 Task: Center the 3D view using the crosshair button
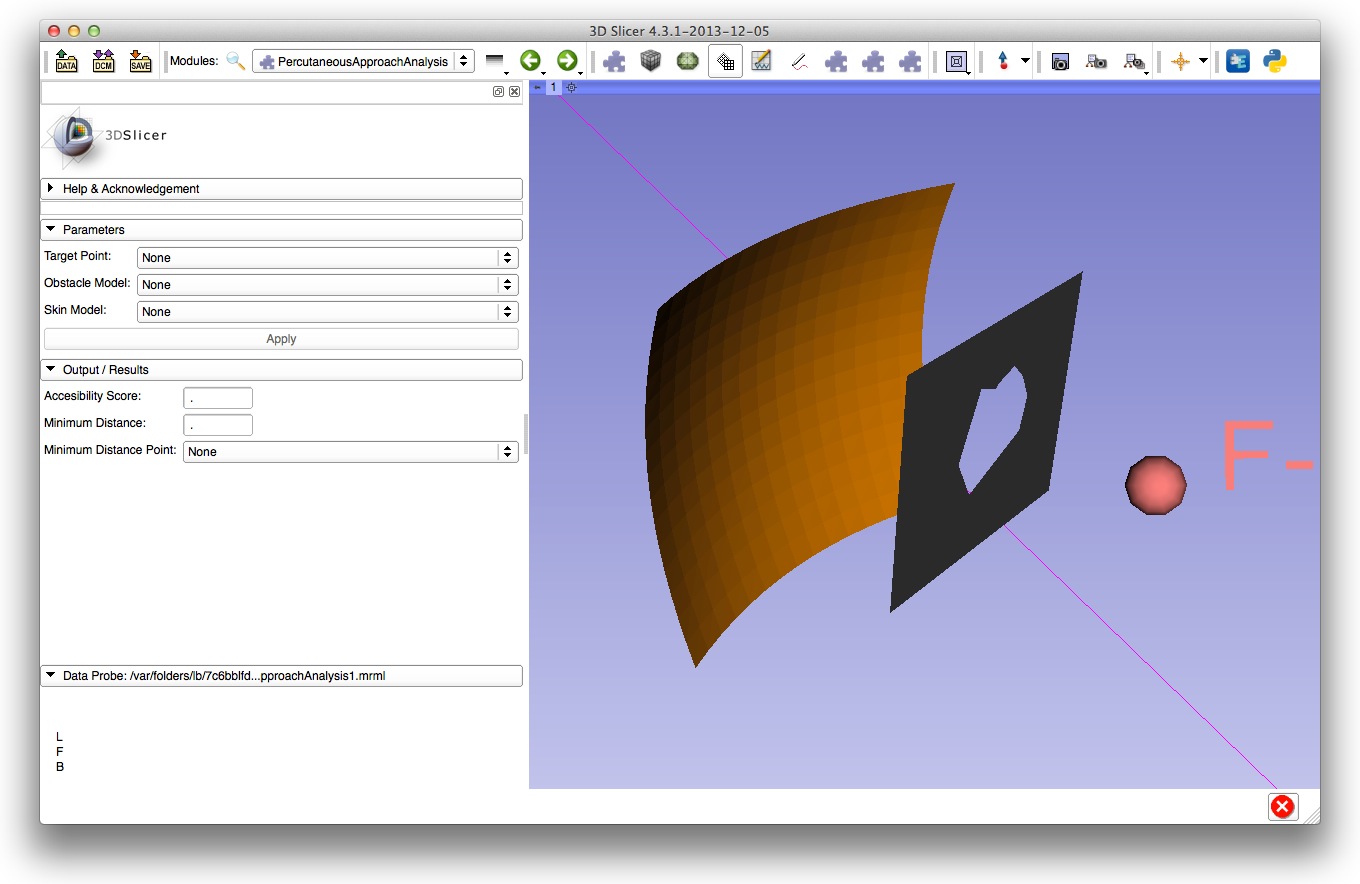tap(571, 88)
